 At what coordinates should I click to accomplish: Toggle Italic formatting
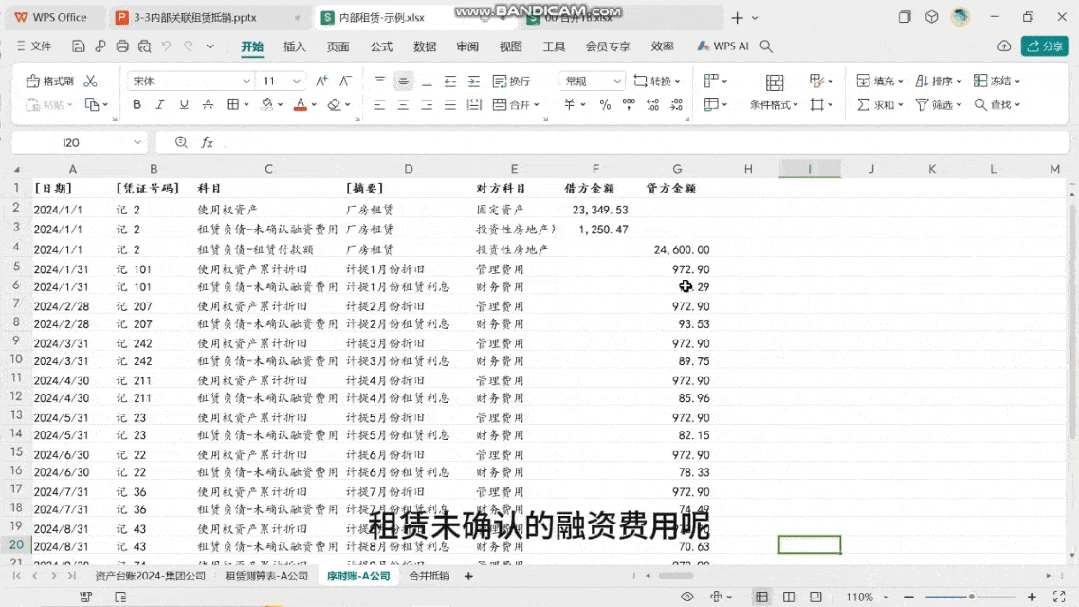point(160,105)
